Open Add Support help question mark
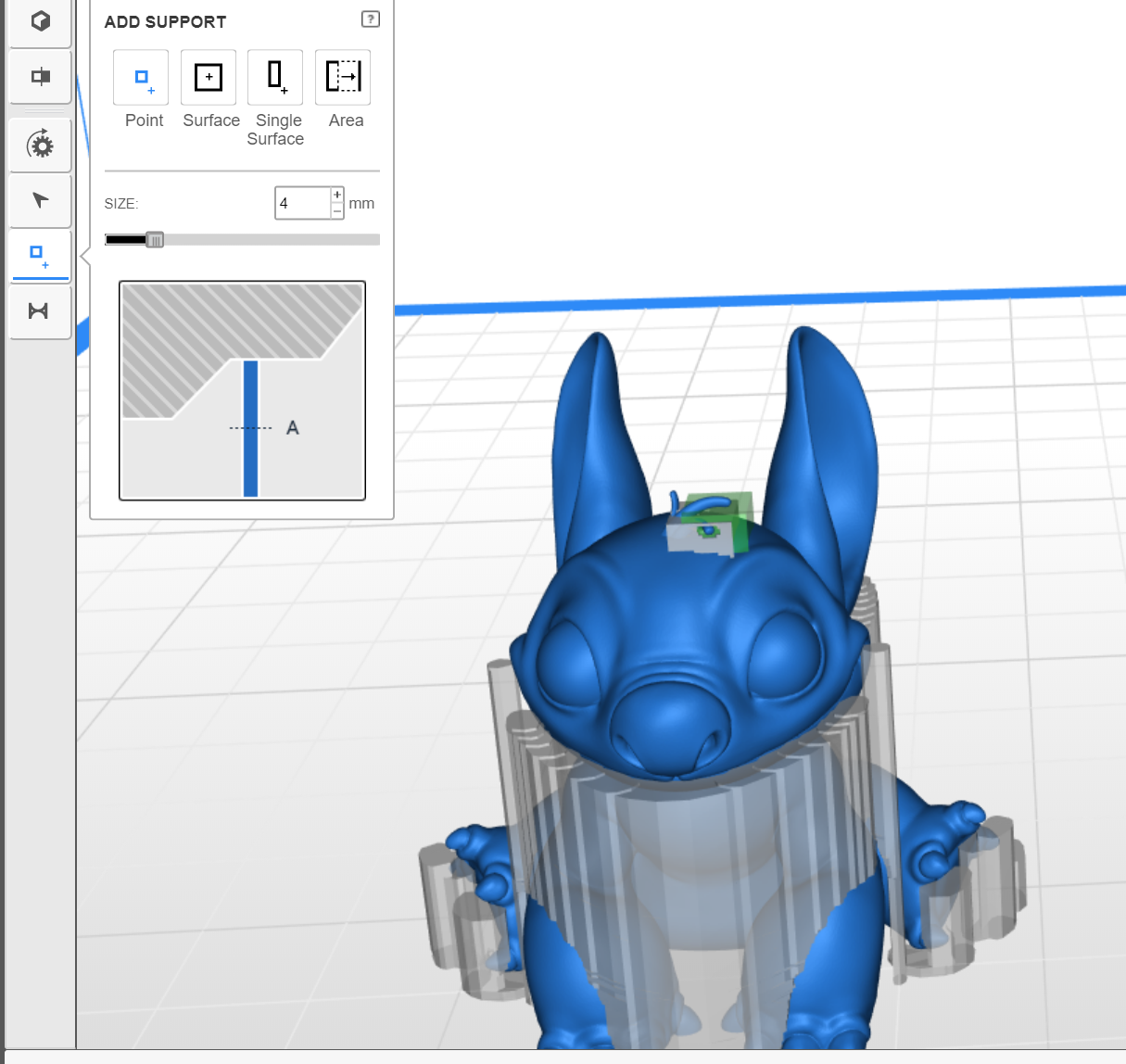 click(370, 19)
